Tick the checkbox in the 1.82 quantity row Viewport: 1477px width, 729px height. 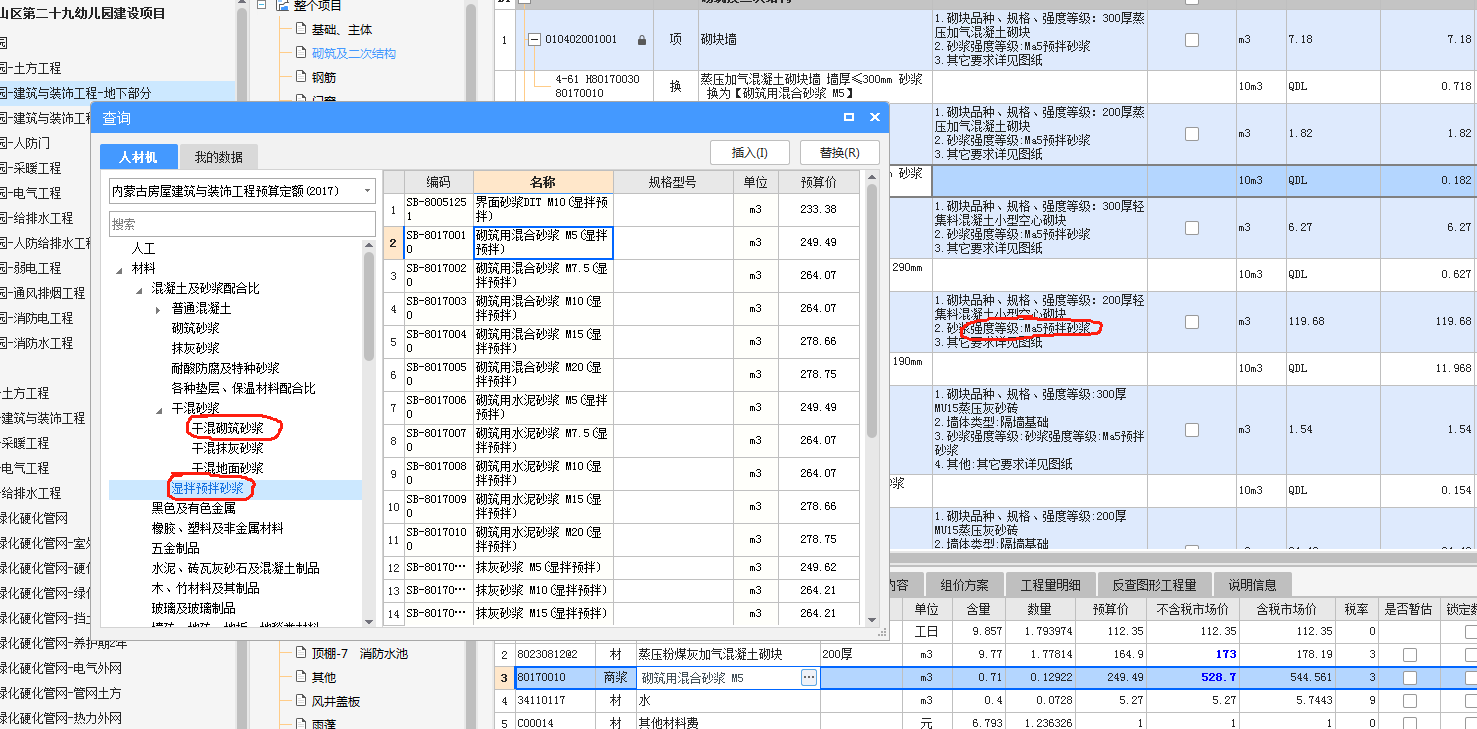1191,133
